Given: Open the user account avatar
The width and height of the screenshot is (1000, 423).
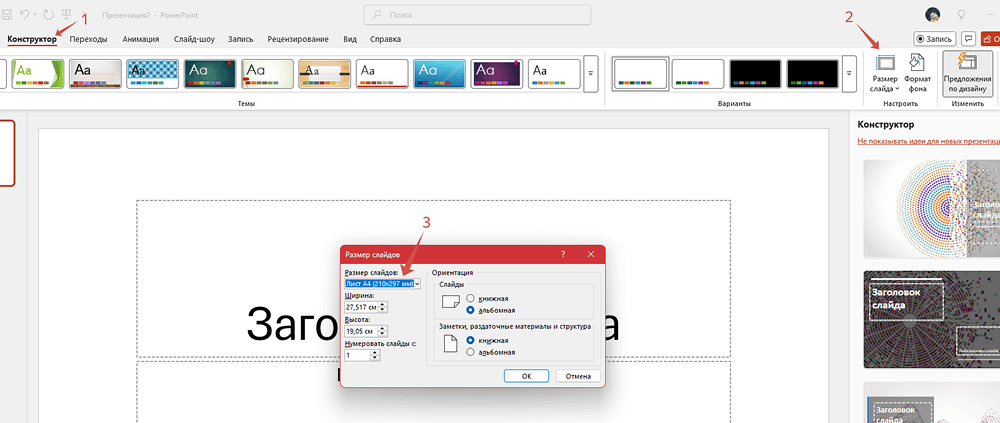Looking at the screenshot, I should pyautogui.click(x=932, y=15).
